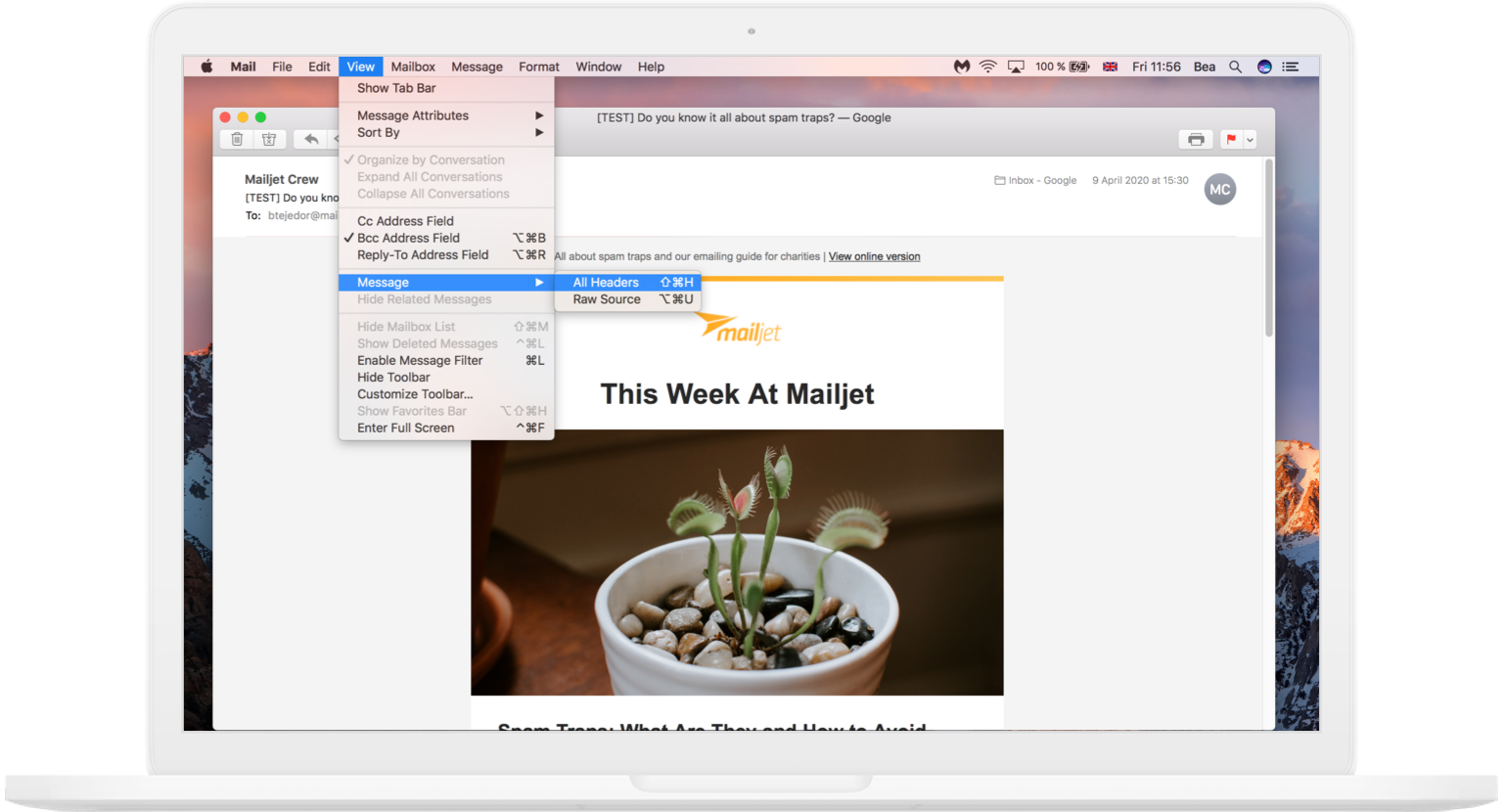
Task: Close the open View menu
Action: tap(360, 67)
